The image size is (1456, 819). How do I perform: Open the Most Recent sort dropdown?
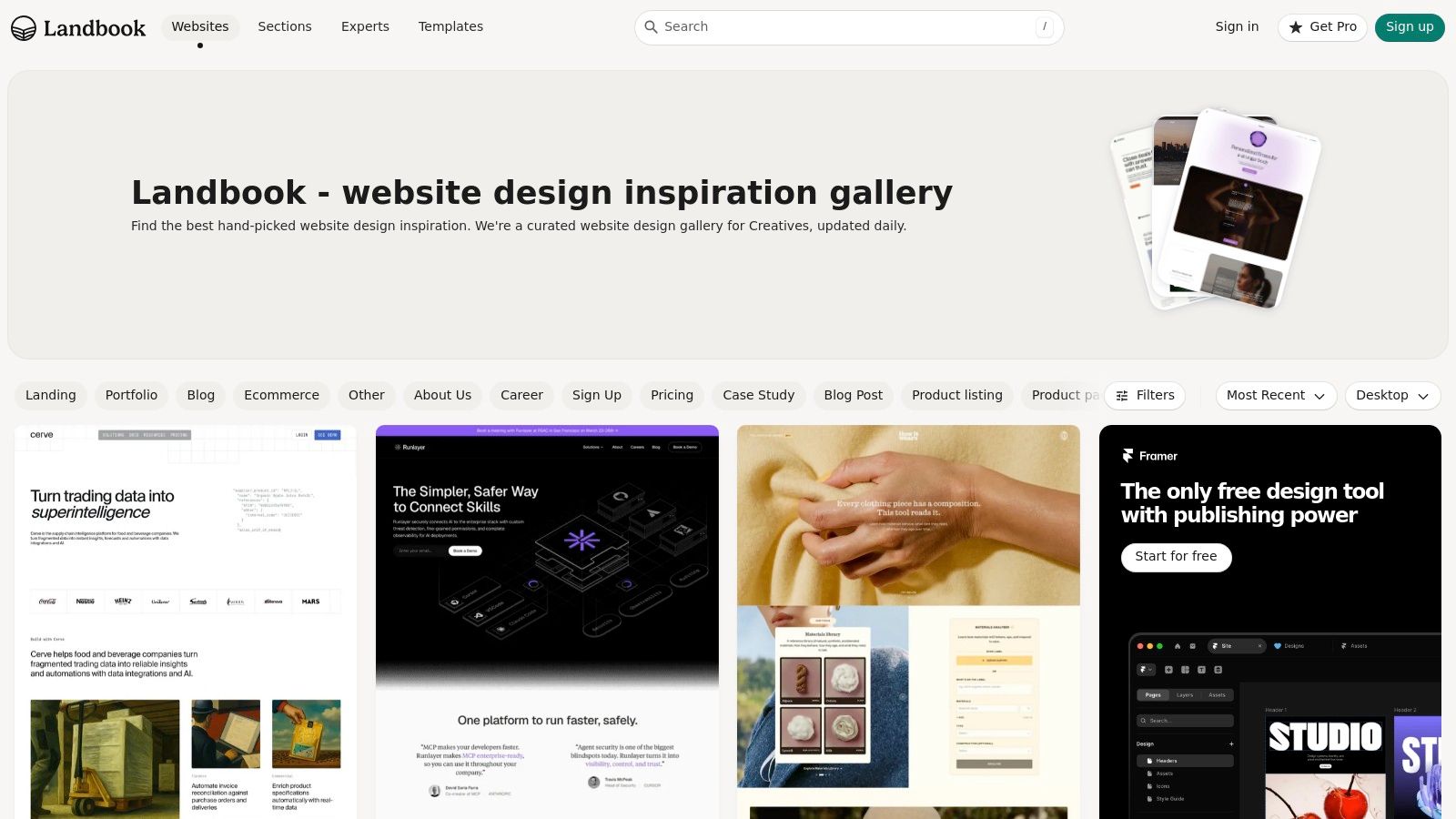coord(1276,396)
